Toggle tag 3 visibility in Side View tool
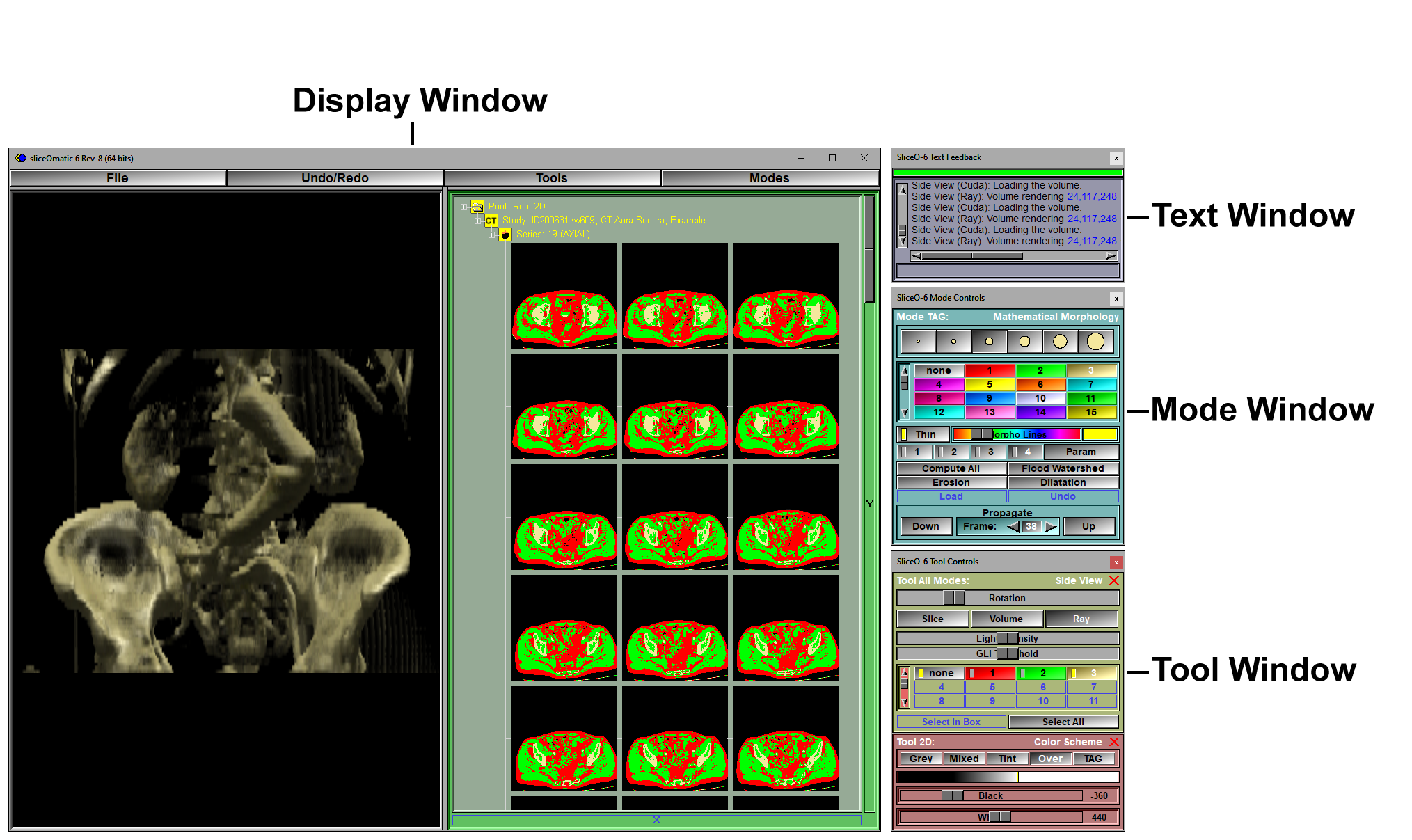Image resolution: width=1412 pixels, height=840 pixels. coord(1092,673)
